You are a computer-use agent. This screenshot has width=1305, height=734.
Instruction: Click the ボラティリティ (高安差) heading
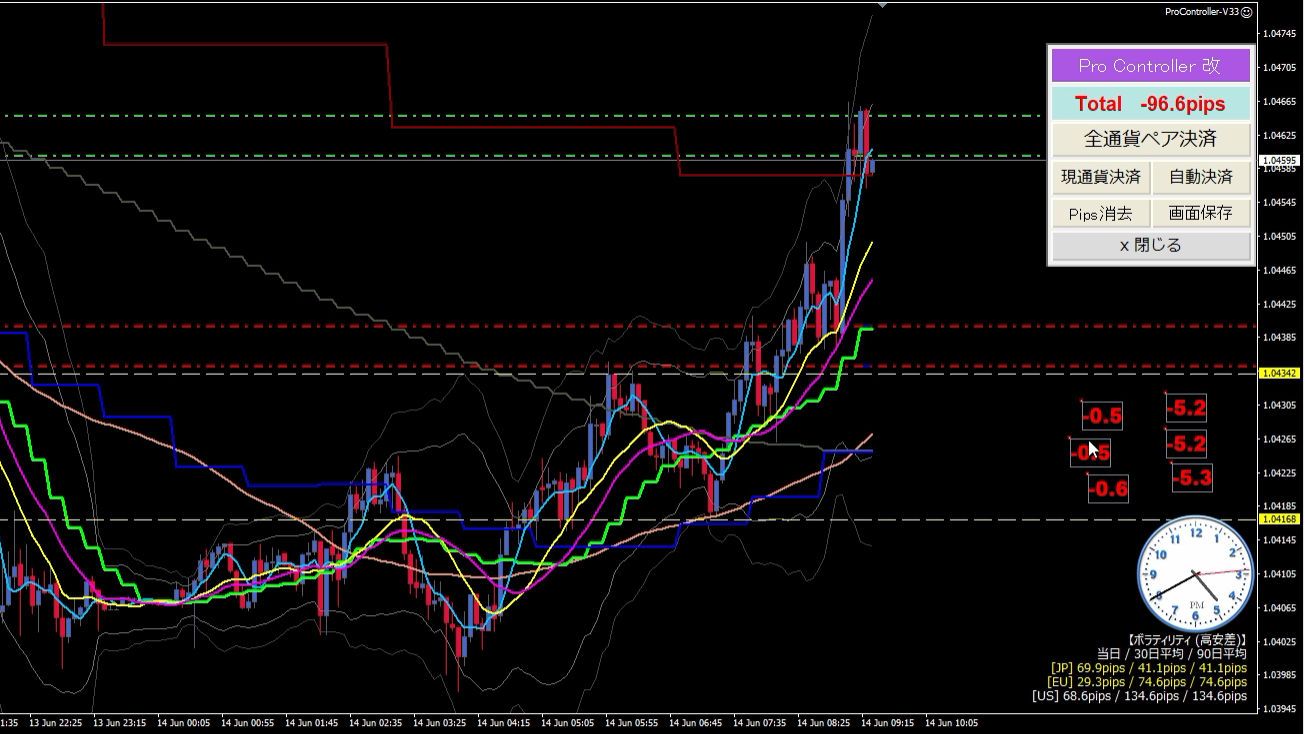(x=1187, y=639)
